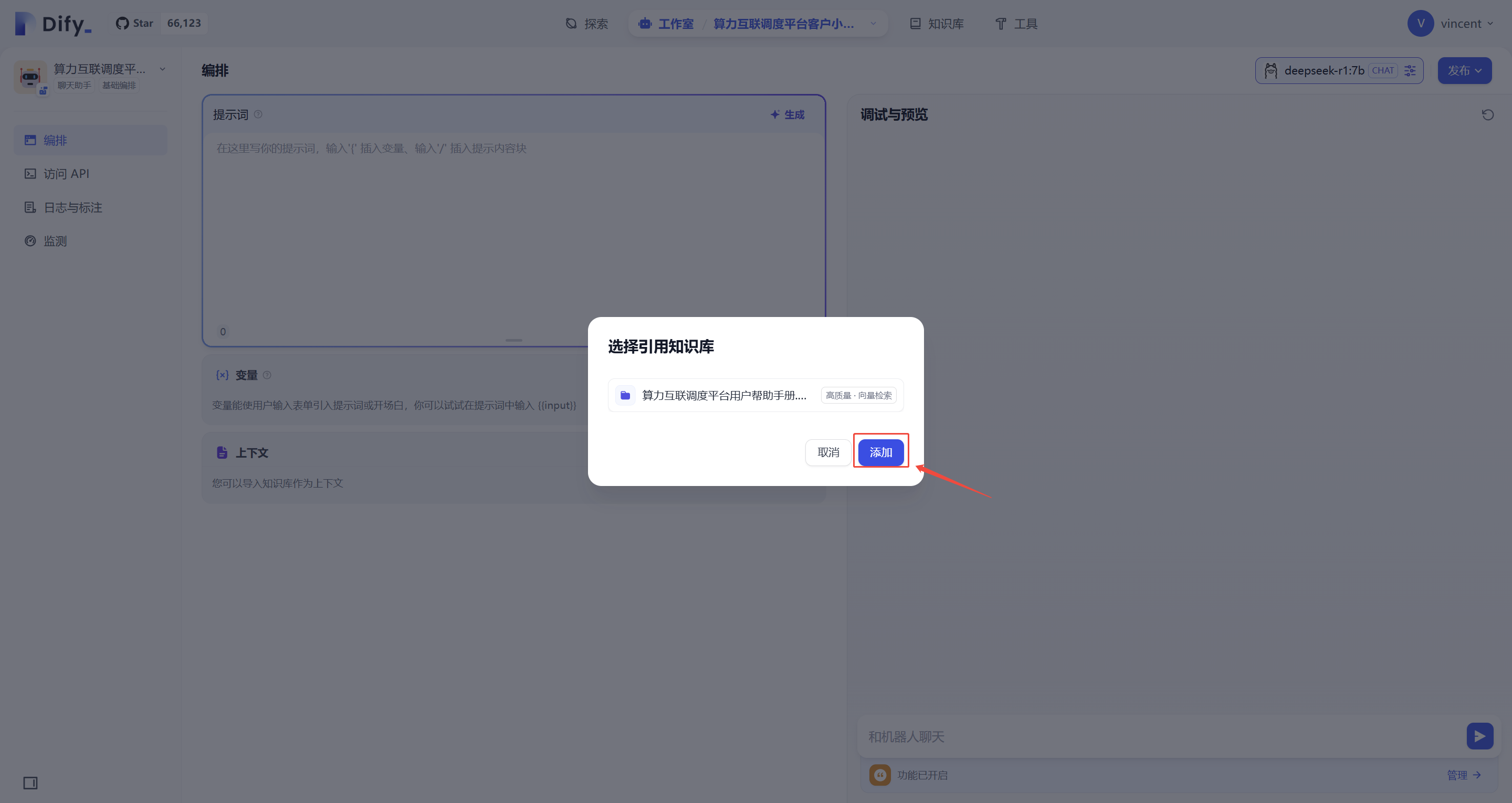This screenshot has height=803, width=1512.
Task: Click the 基础编排 tag under the app name
Action: click(x=119, y=86)
